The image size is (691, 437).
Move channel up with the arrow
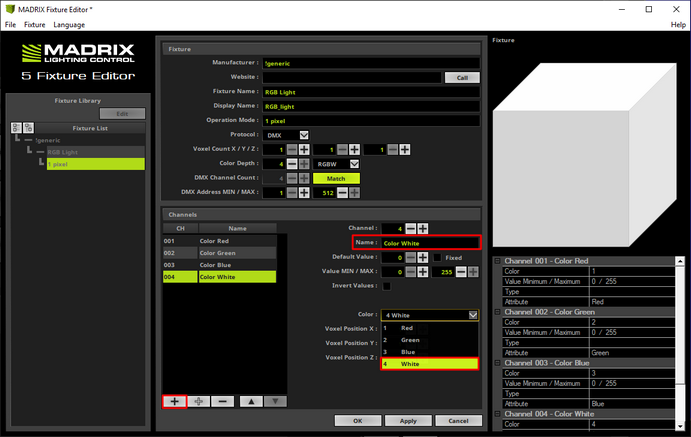251,401
